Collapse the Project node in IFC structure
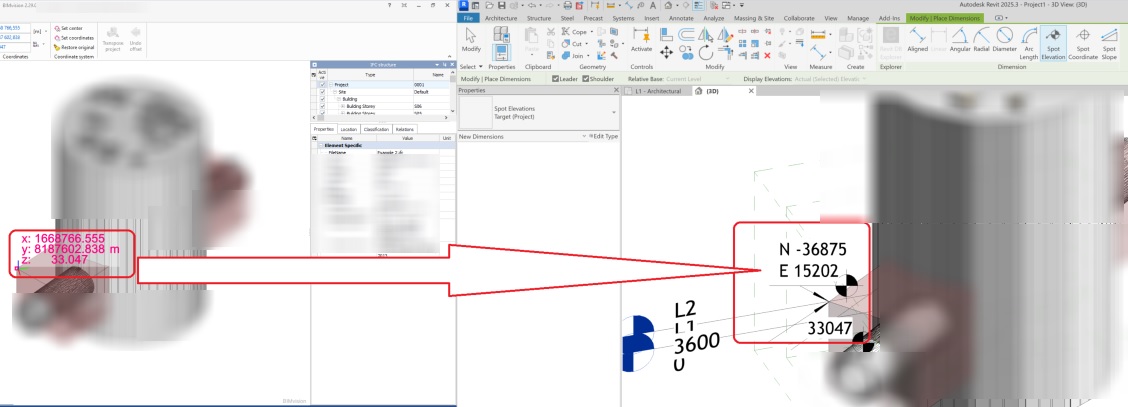The height and width of the screenshot is (407, 1128). coord(331,85)
